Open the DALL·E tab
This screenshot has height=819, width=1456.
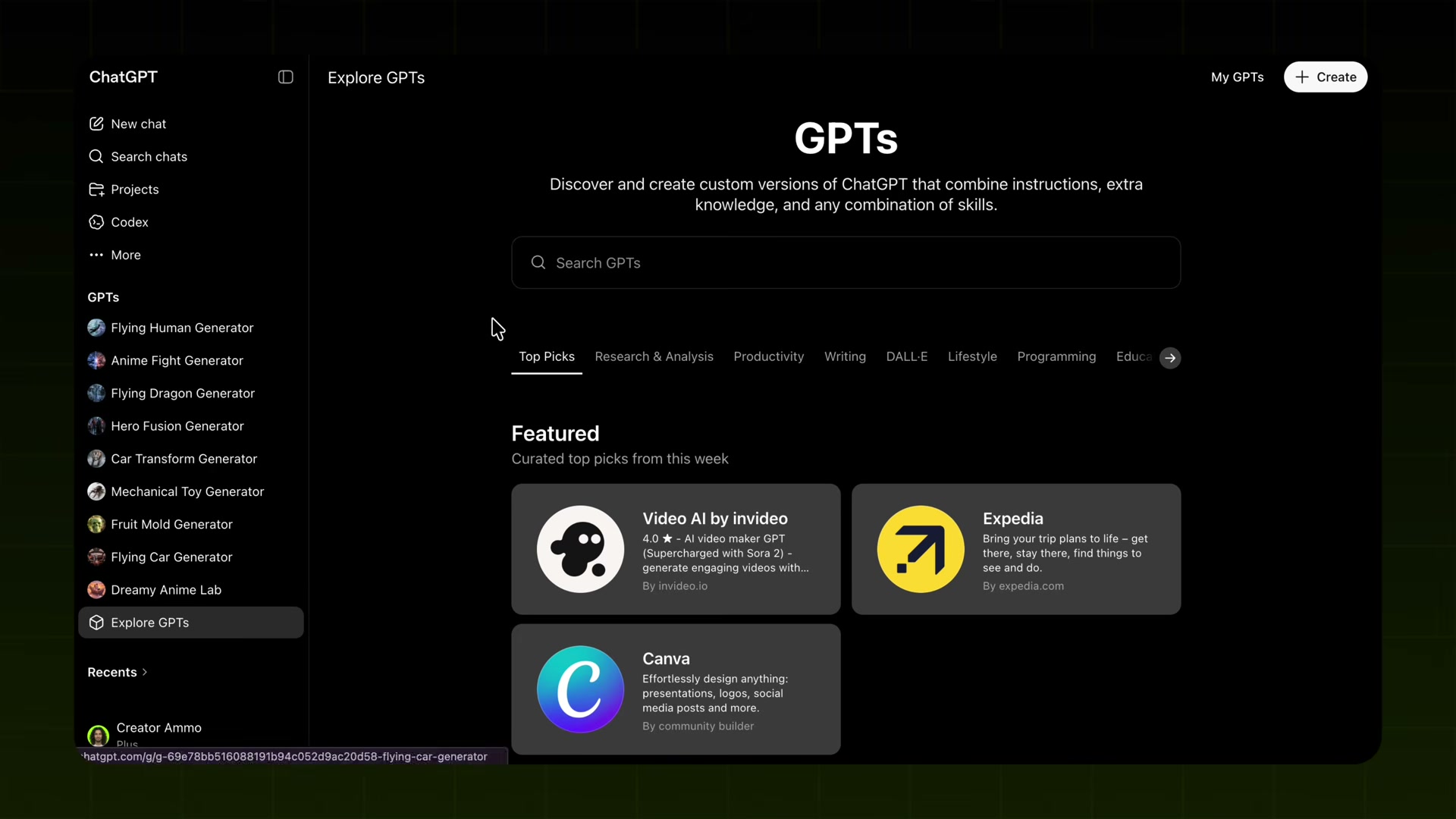point(907,356)
